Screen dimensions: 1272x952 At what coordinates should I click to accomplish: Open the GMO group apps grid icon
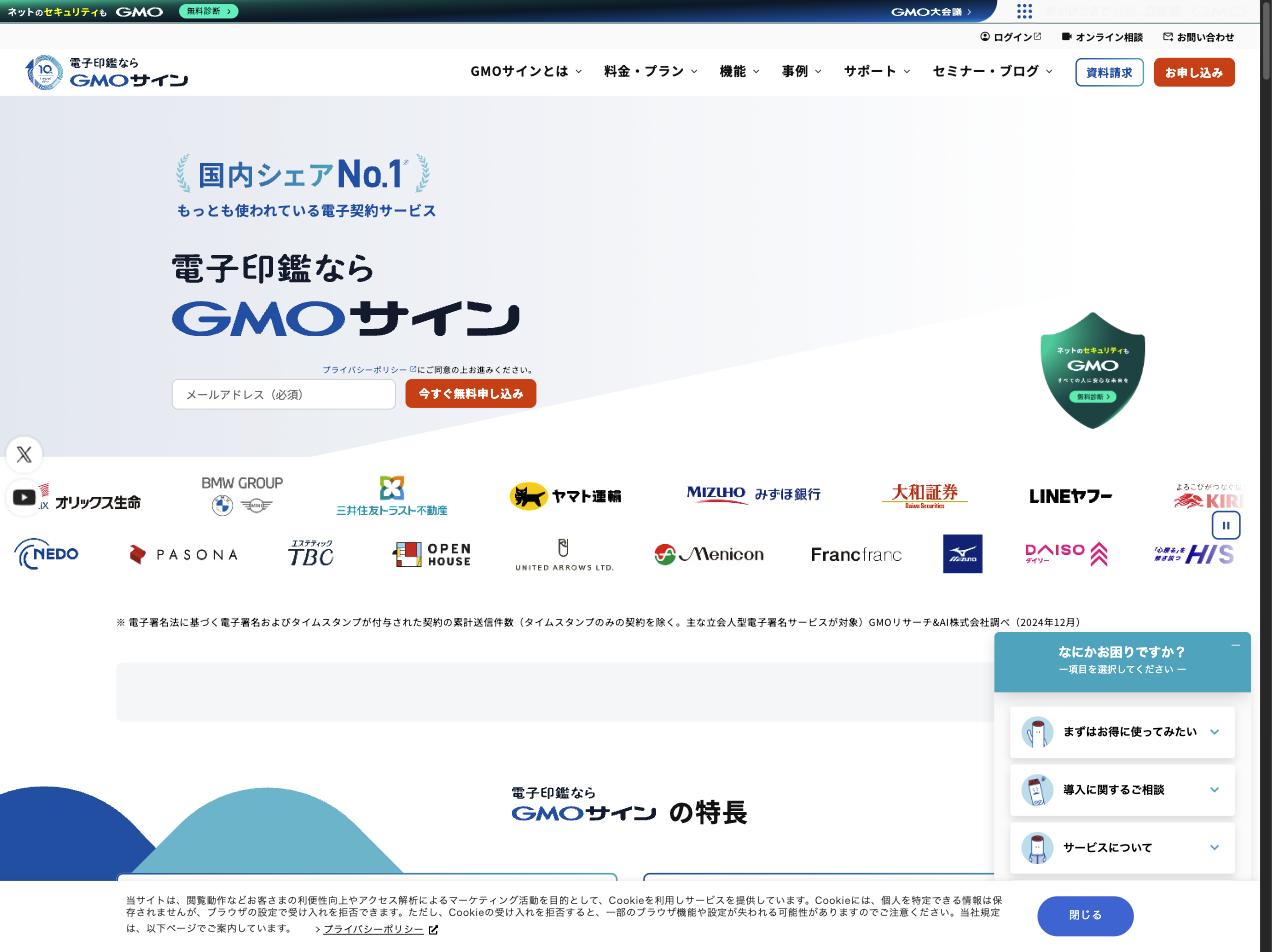pos(1024,11)
